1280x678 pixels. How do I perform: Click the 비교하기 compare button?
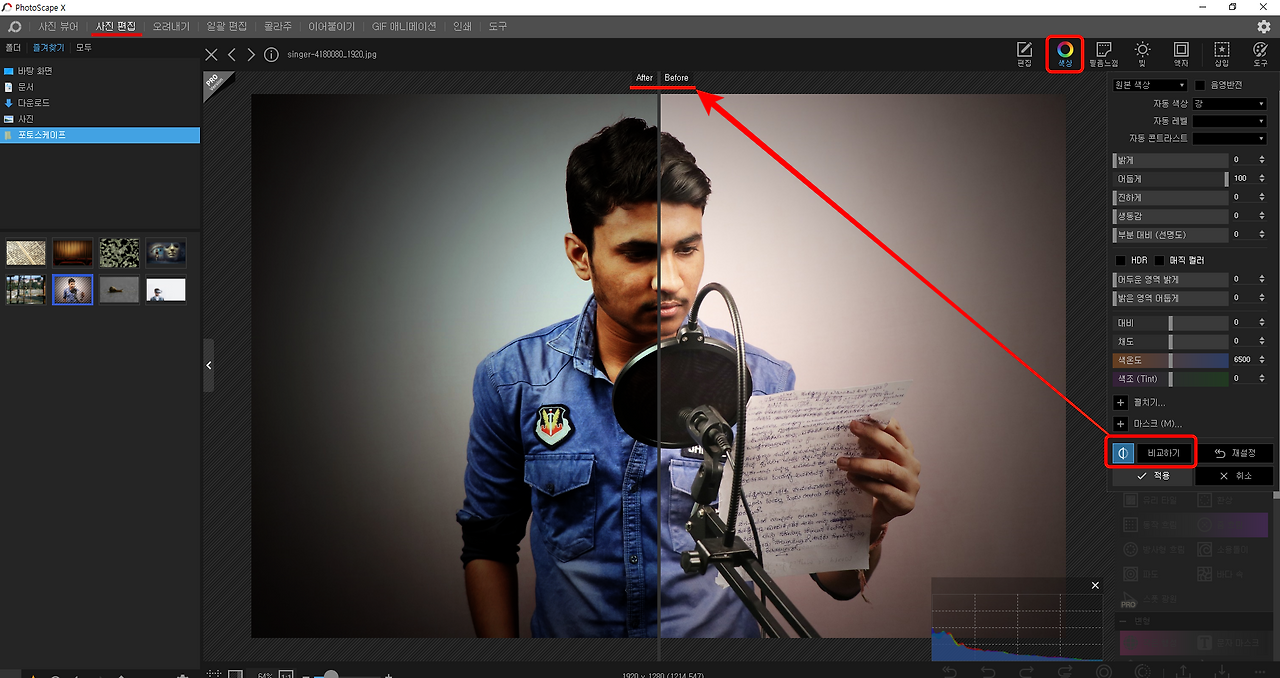(1164, 453)
